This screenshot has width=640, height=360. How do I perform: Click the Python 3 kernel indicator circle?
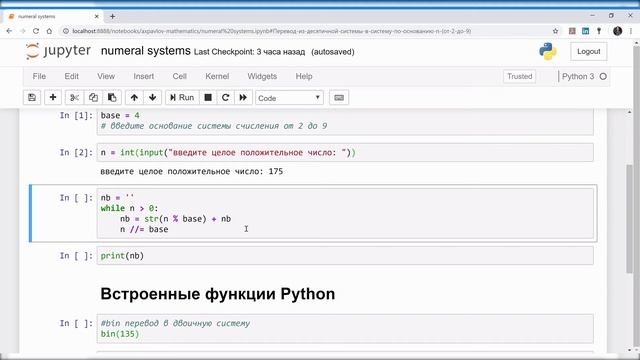[603, 76]
